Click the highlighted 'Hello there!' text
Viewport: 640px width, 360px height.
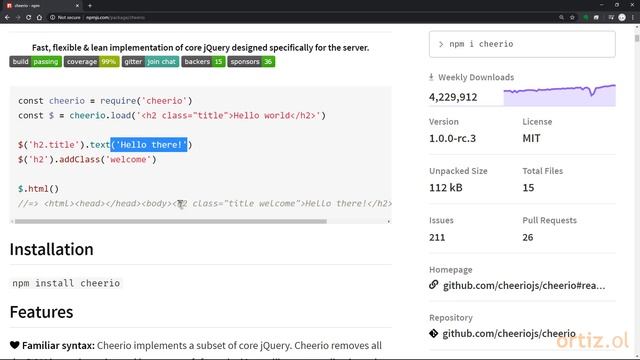149,144
